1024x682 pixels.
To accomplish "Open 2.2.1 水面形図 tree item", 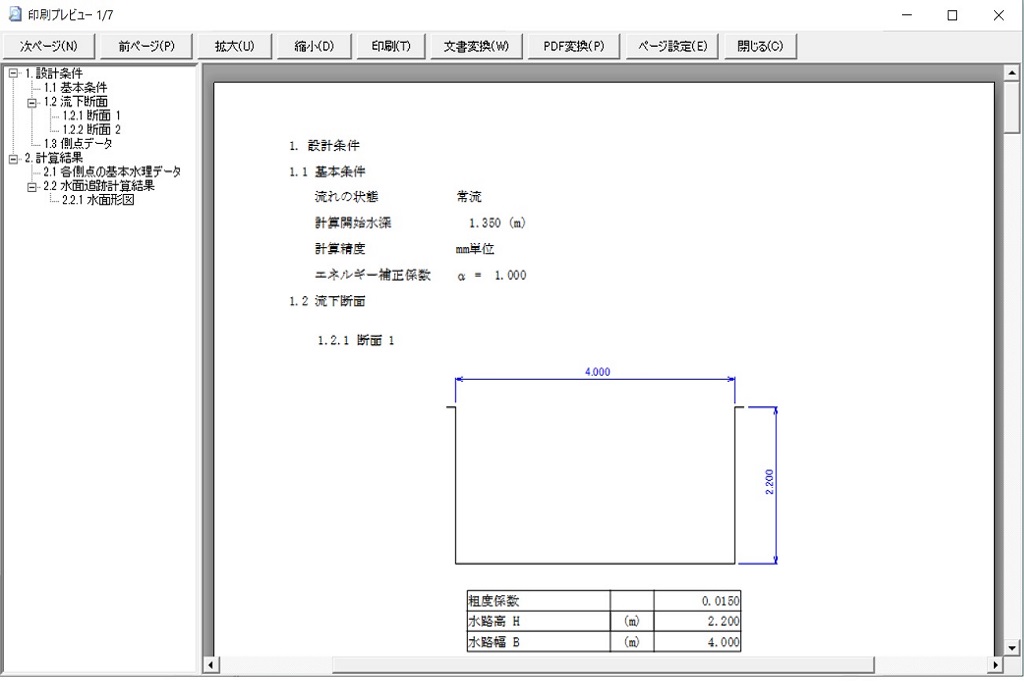I will point(98,200).
